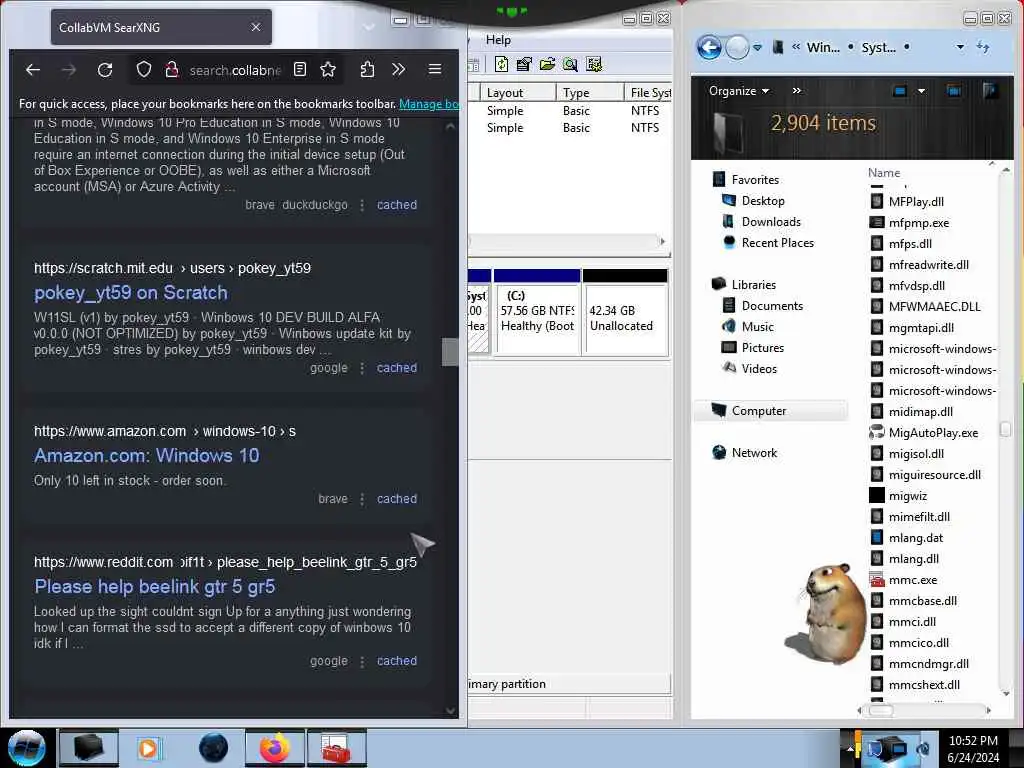Select Pictures library
1024x768 pixels.
click(x=762, y=347)
